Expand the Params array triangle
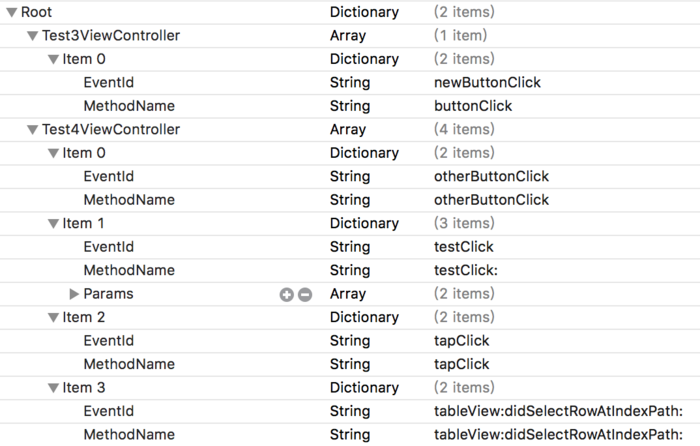Viewport: 700px width, 446px height. click(x=74, y=294)
